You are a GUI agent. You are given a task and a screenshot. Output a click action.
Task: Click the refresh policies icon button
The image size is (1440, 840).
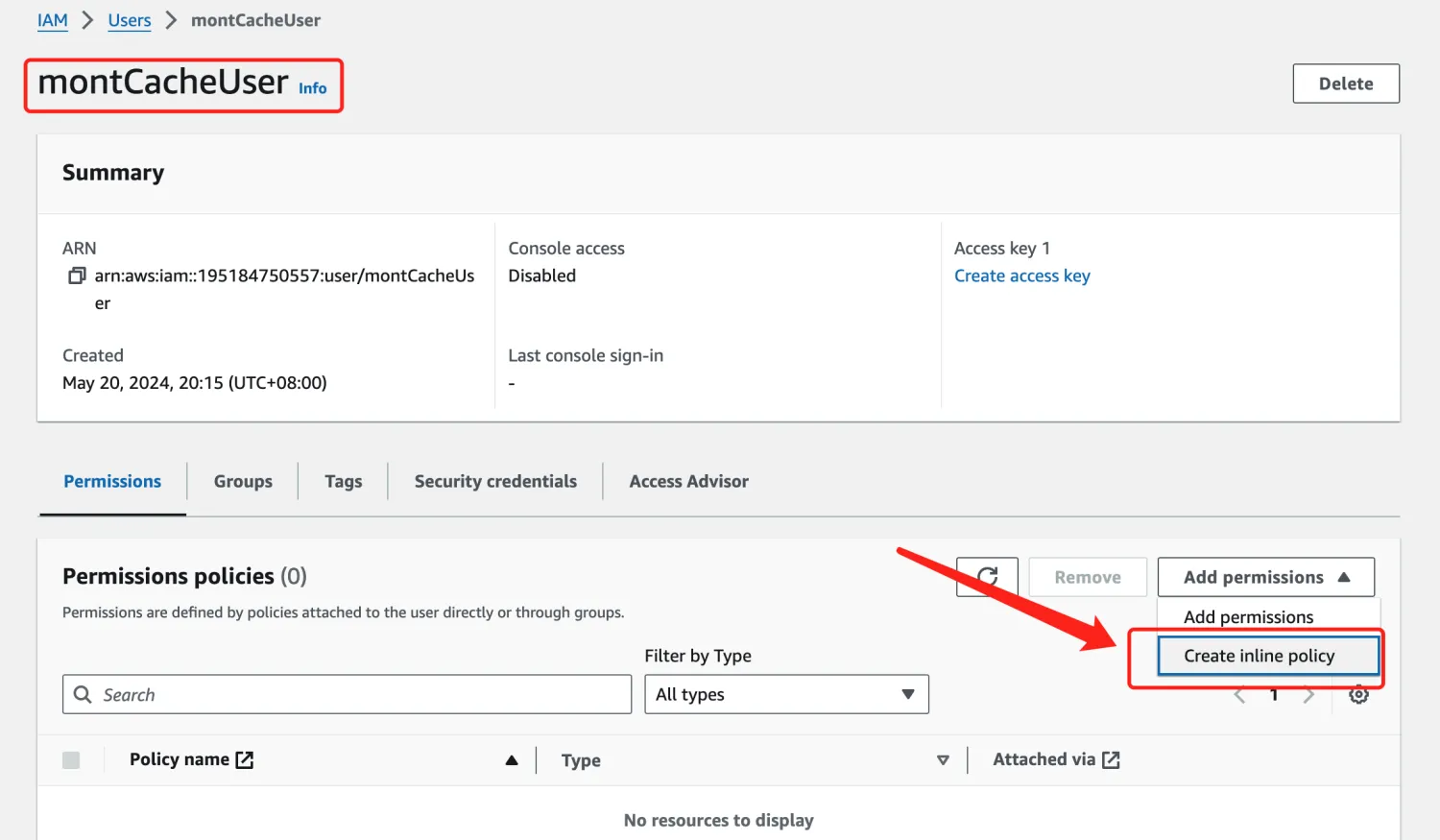[x=987, y=577]
